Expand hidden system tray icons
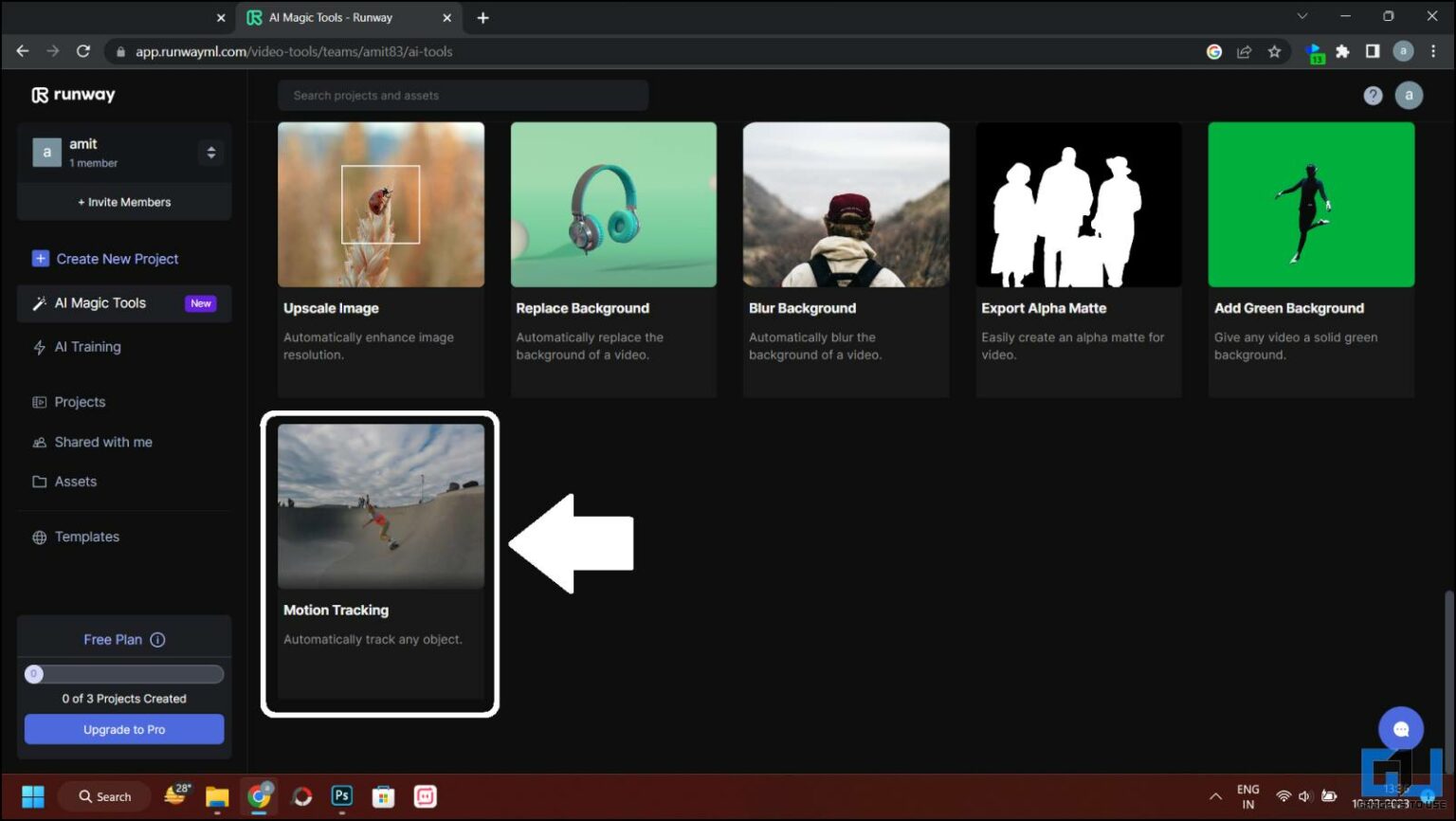The image size is (1456, 821). [1214, 796]
